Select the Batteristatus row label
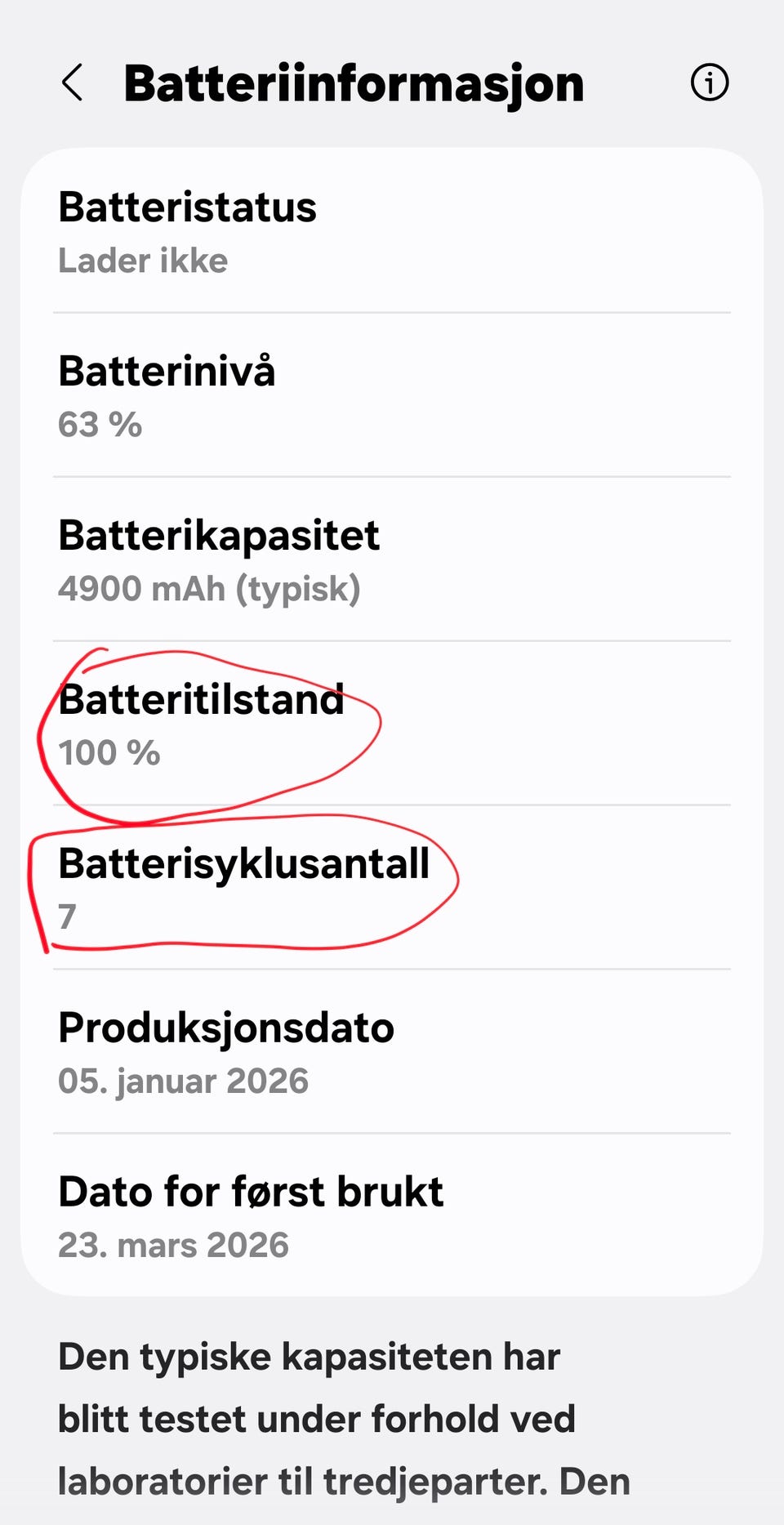784x1525 pixels. tap(187, 207)
